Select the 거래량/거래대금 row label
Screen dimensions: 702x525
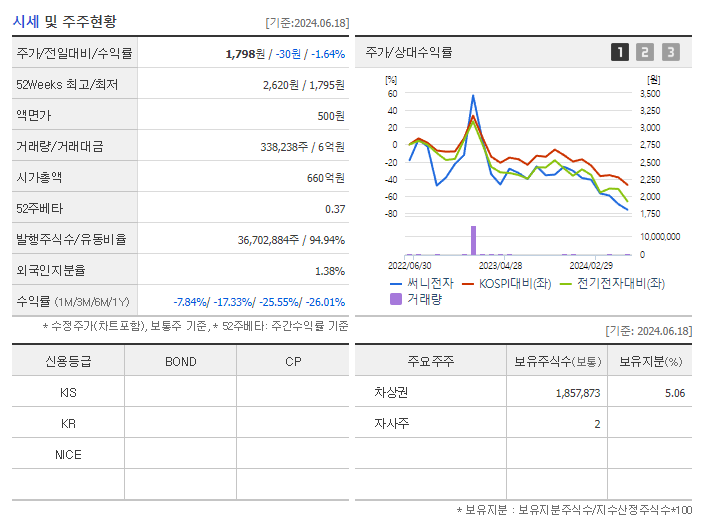[x=60, y=146]
